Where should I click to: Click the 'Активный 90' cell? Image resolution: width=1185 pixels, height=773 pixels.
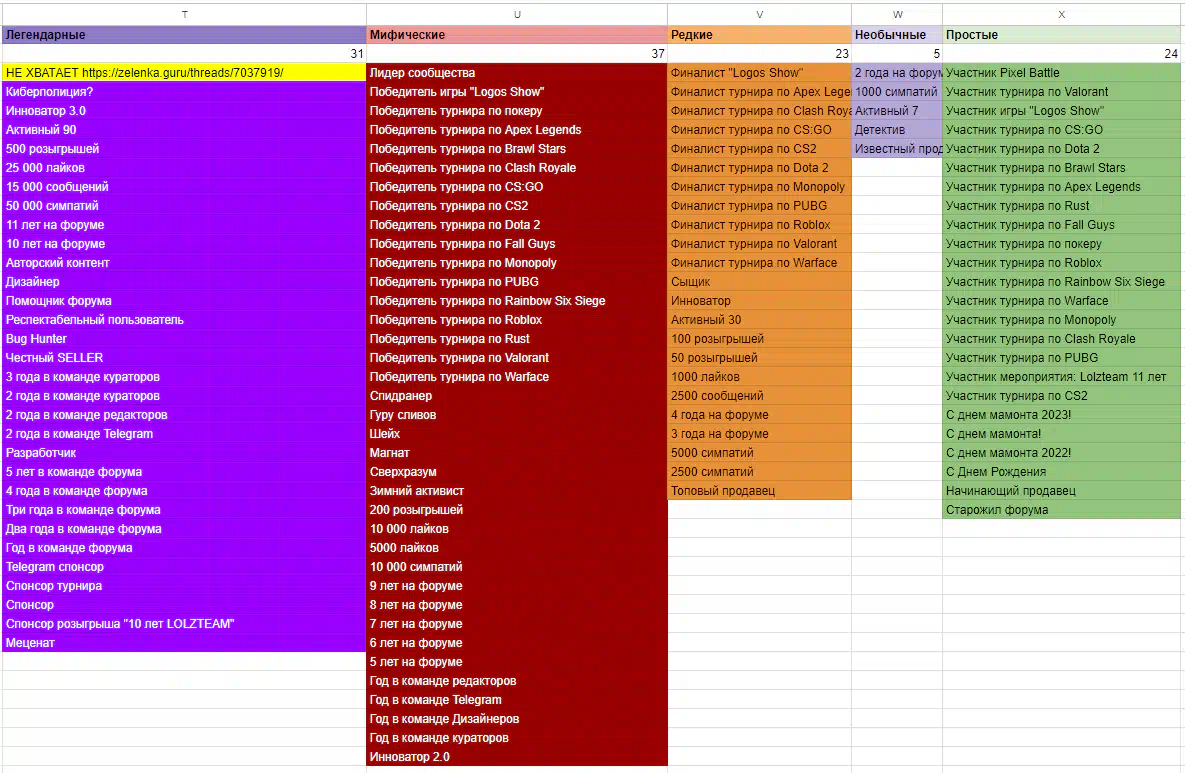184,130
